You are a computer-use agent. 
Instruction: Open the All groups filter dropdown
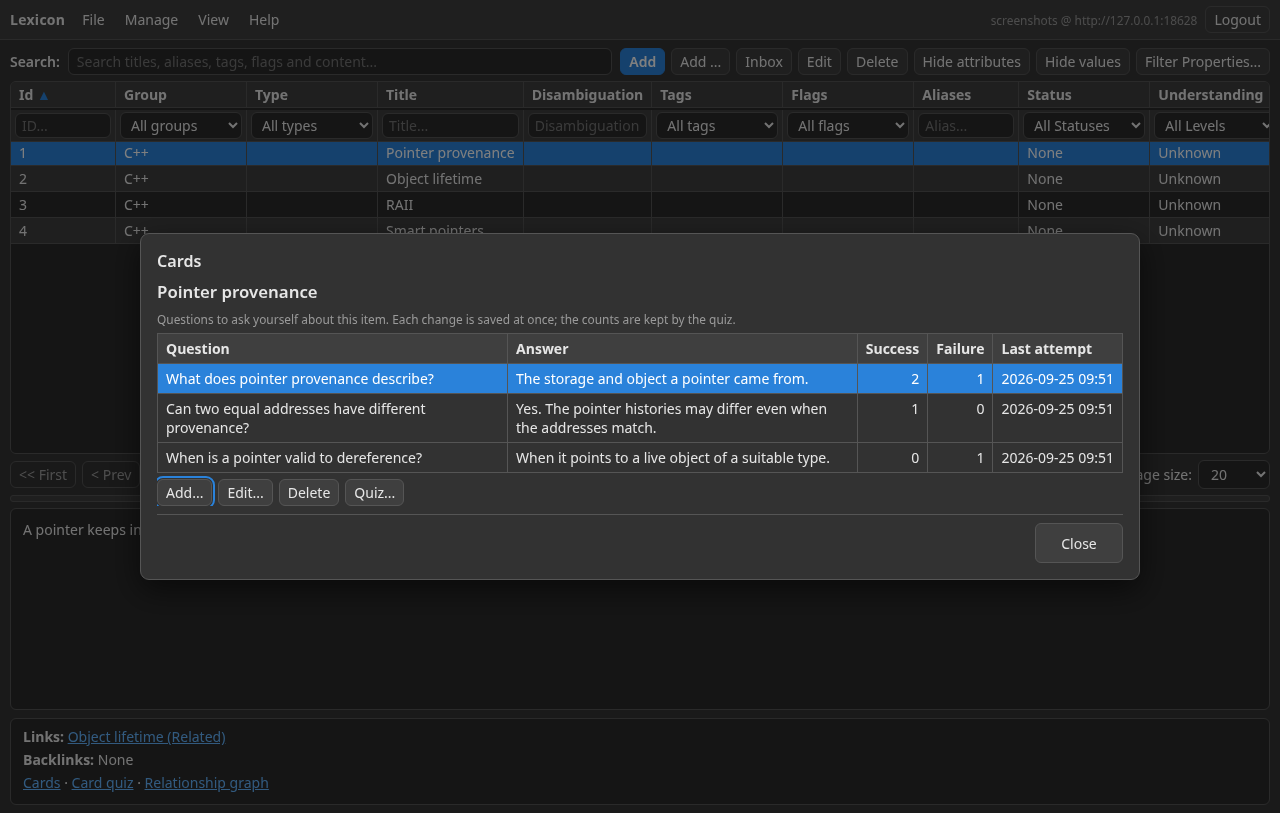[x=181, y=126]
